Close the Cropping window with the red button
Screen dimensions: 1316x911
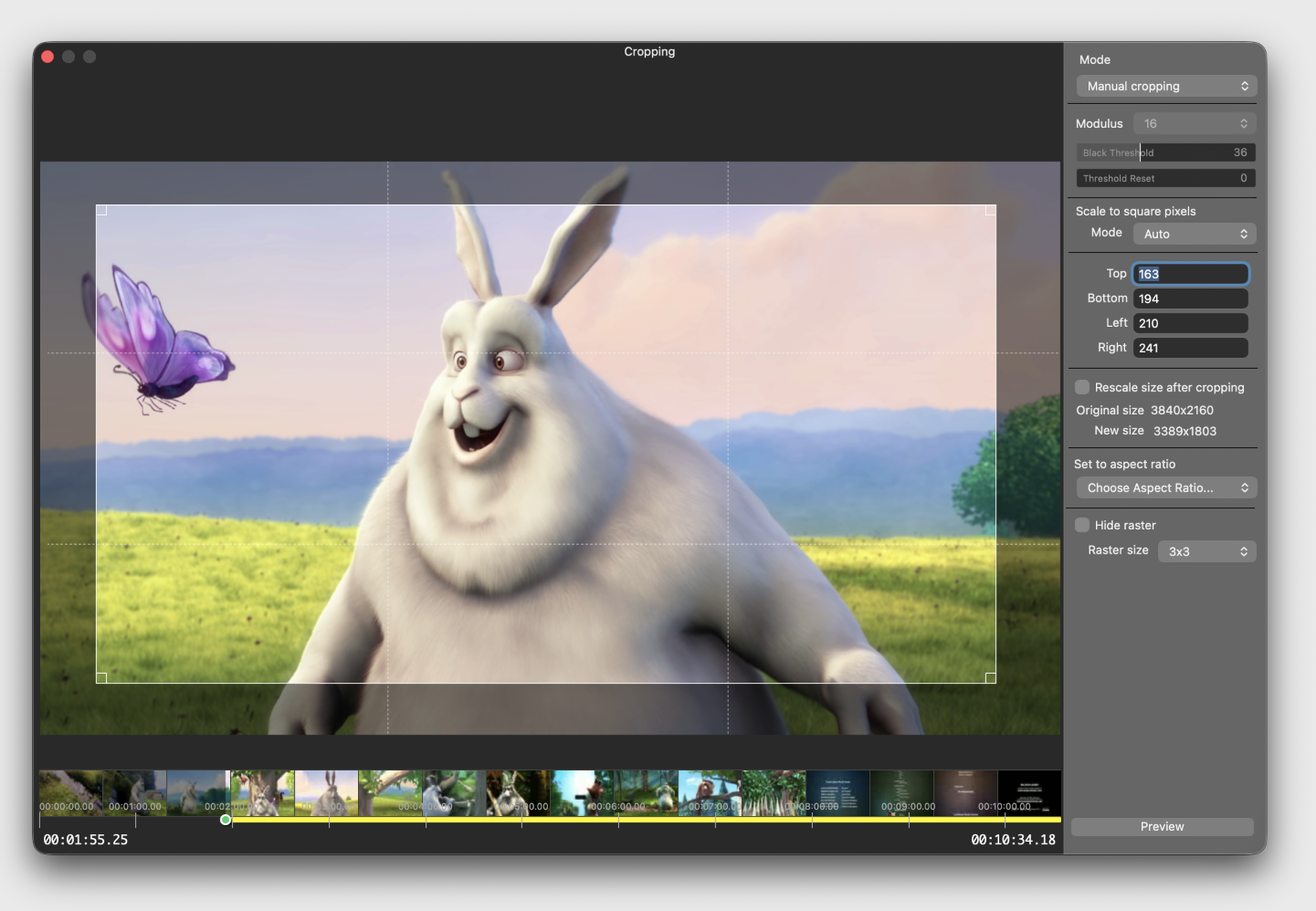pos(47,57)
